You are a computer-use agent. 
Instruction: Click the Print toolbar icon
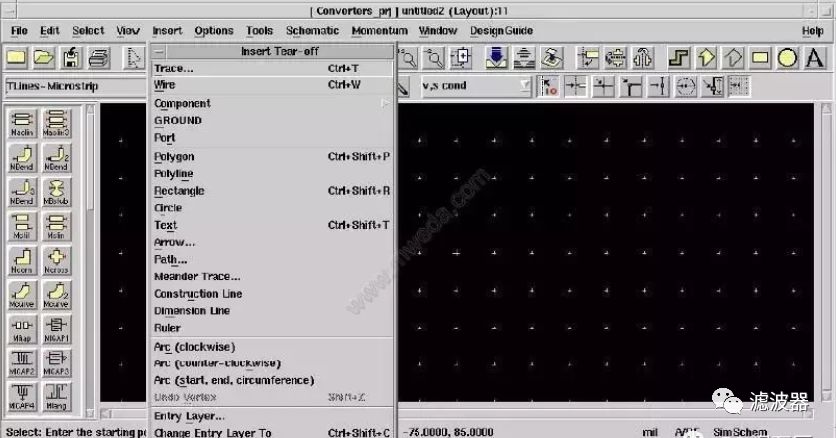[99, 58]
